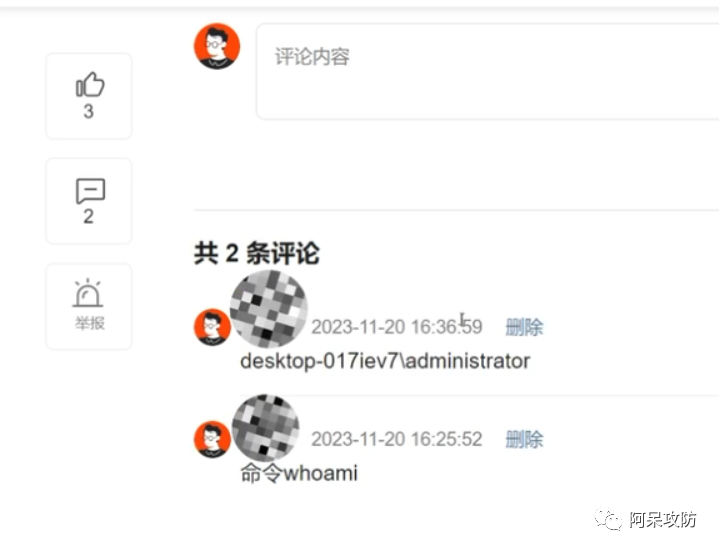
Task: Click the small avatar of first comment
Action: (x=212, y=327)
